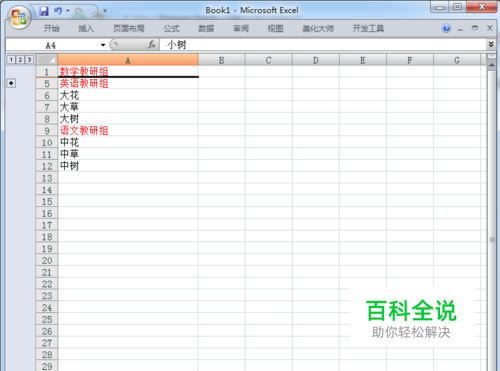Select all cells using the corner button
Viewport: 500px width, 371px height.
(x=47, y=60)
